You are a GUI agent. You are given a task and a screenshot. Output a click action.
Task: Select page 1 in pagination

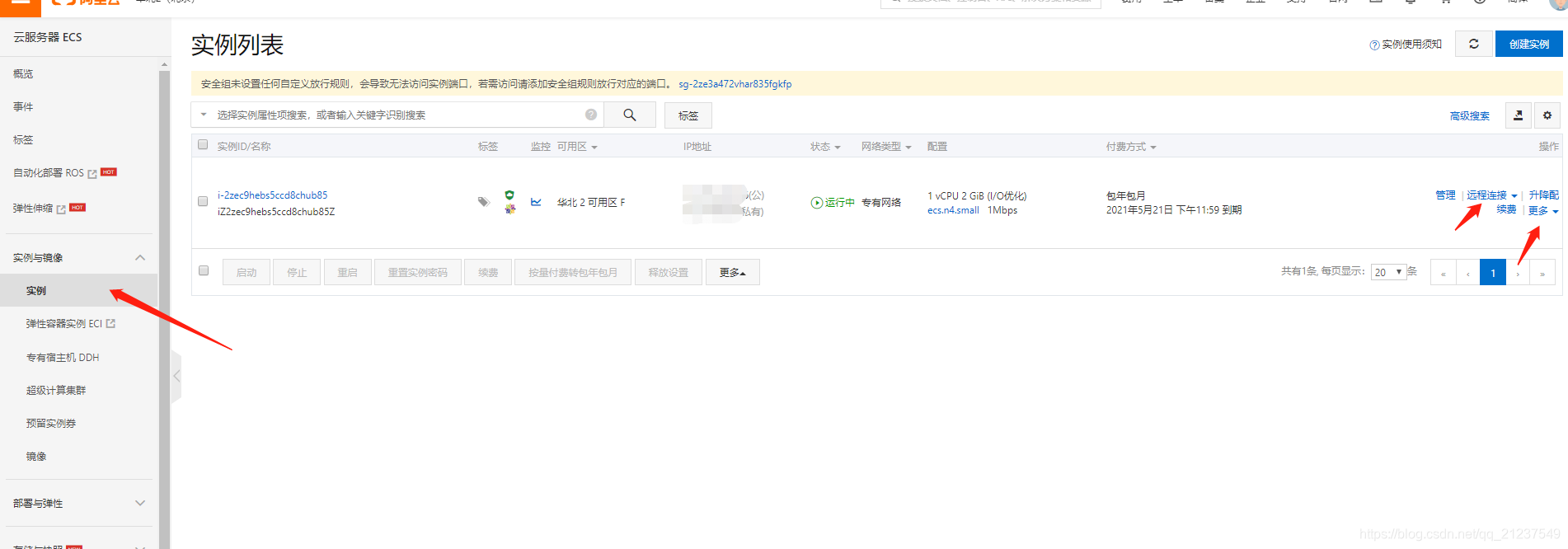pyautogui.click(x=1493, y=273)
